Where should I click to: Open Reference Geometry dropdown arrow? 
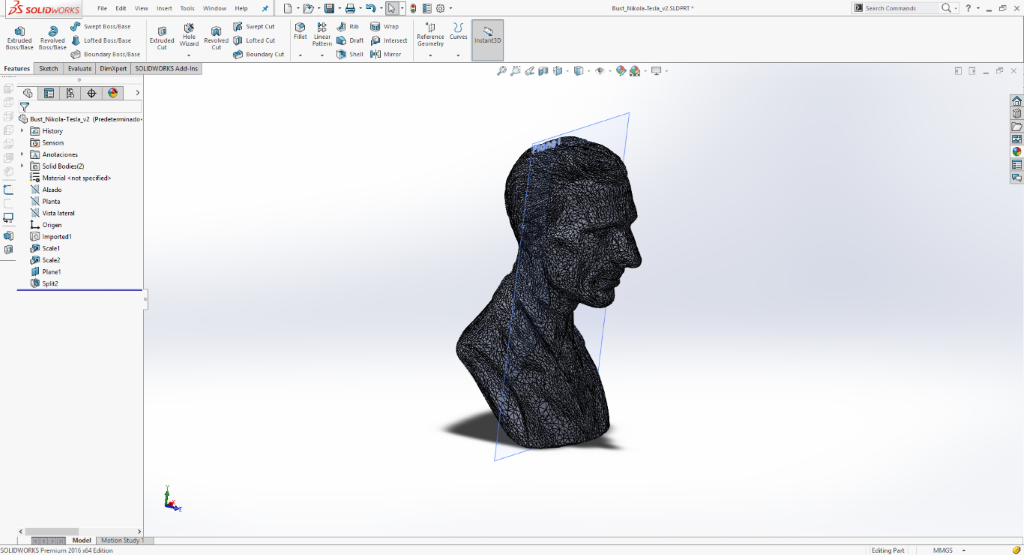click(430, 56)
